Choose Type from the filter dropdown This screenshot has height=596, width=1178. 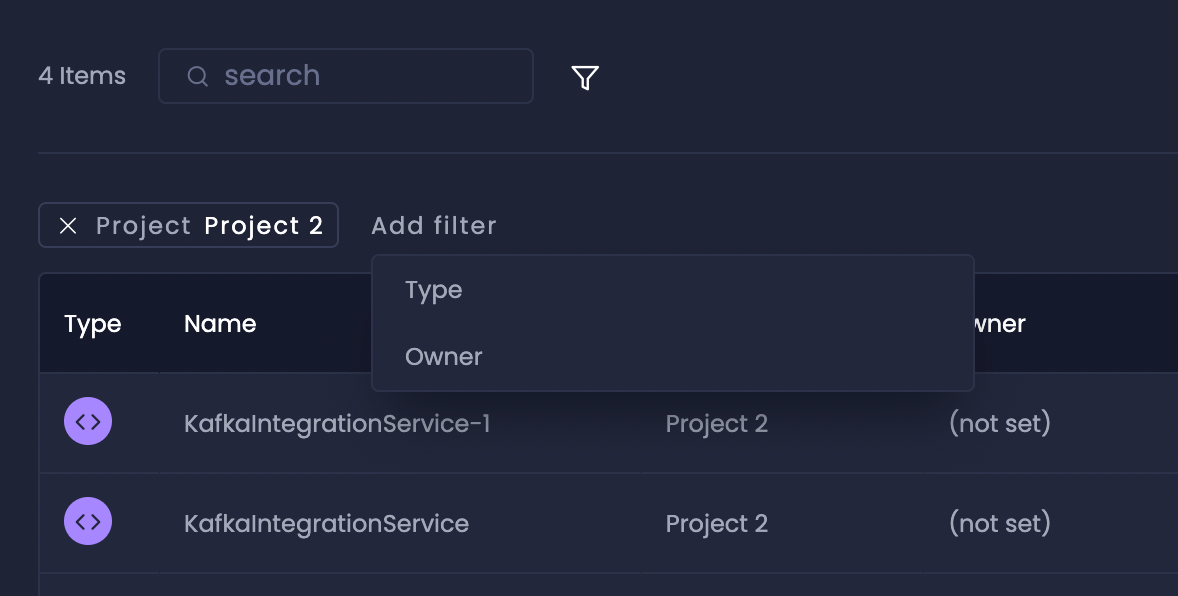pos(672,290)
